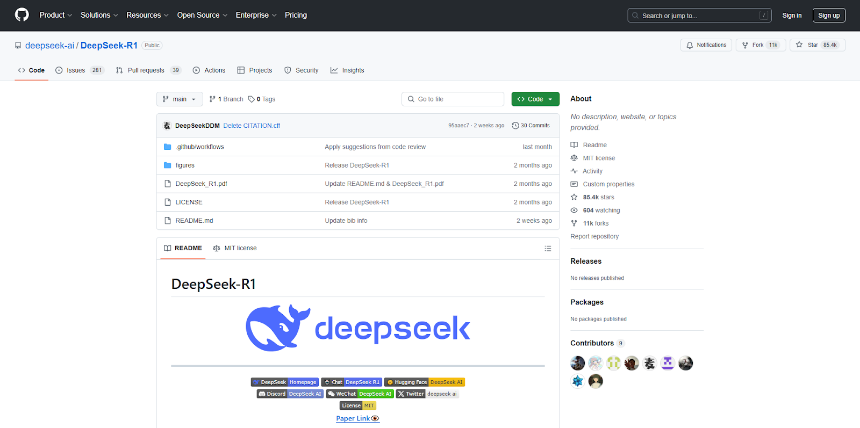This screenshot has height=428, width=860.
Task: Click the file icon beside LICENSE
Action: pos(168,202)
